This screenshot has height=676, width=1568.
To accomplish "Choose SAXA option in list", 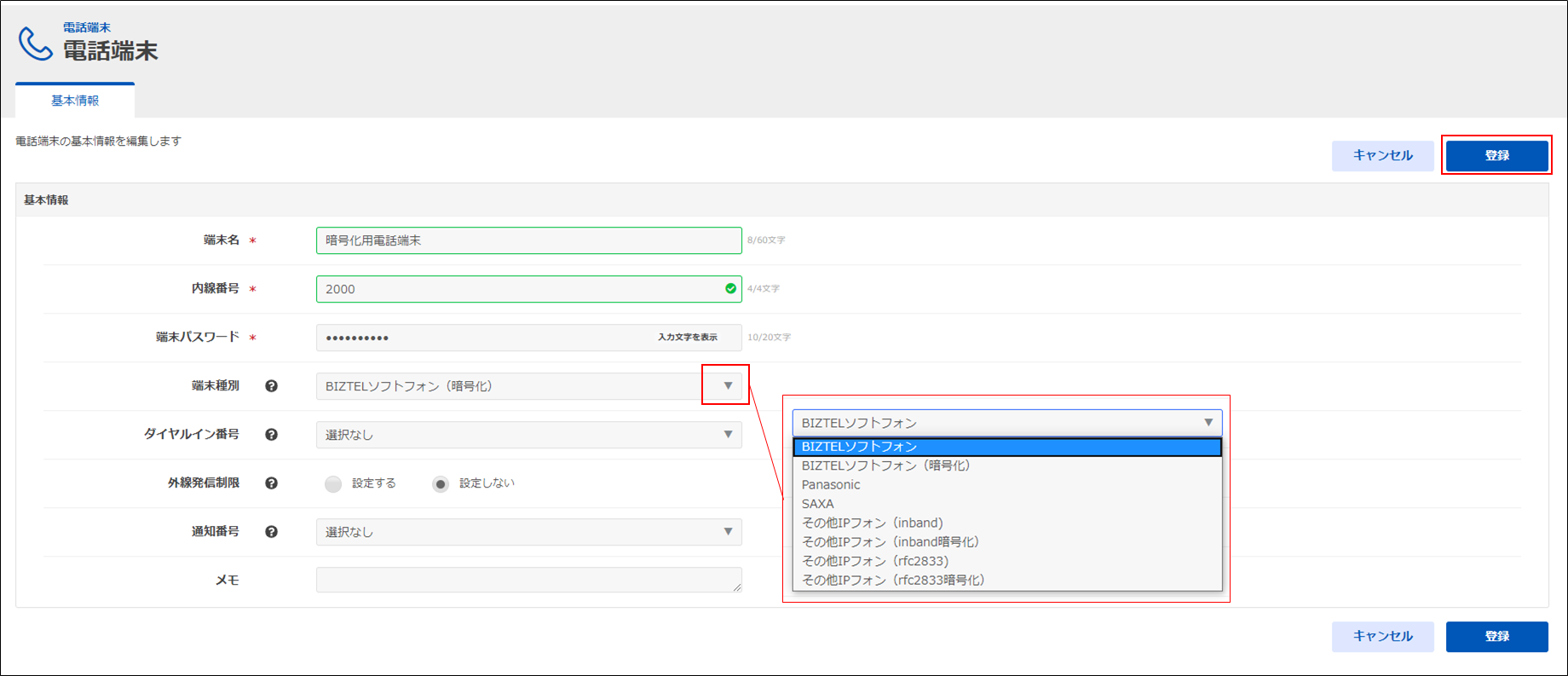I will point(1007,504).
